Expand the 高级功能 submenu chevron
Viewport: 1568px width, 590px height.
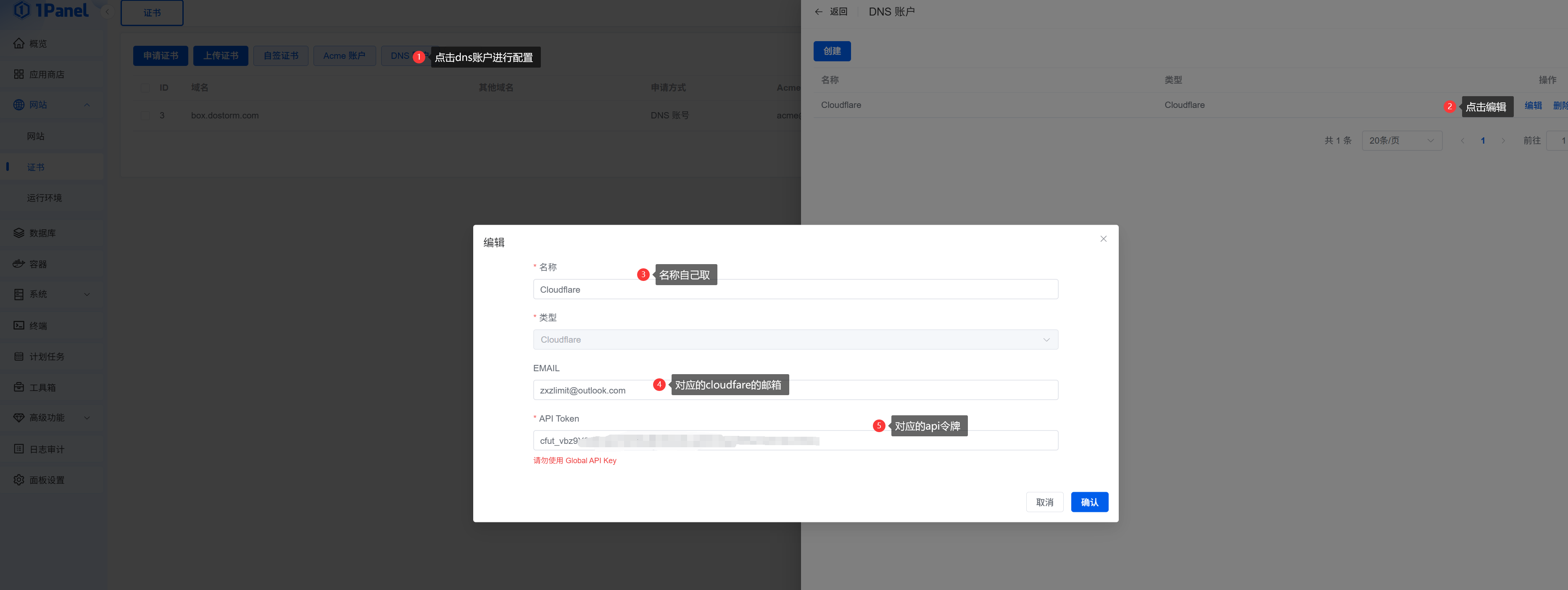pos(87,418)
